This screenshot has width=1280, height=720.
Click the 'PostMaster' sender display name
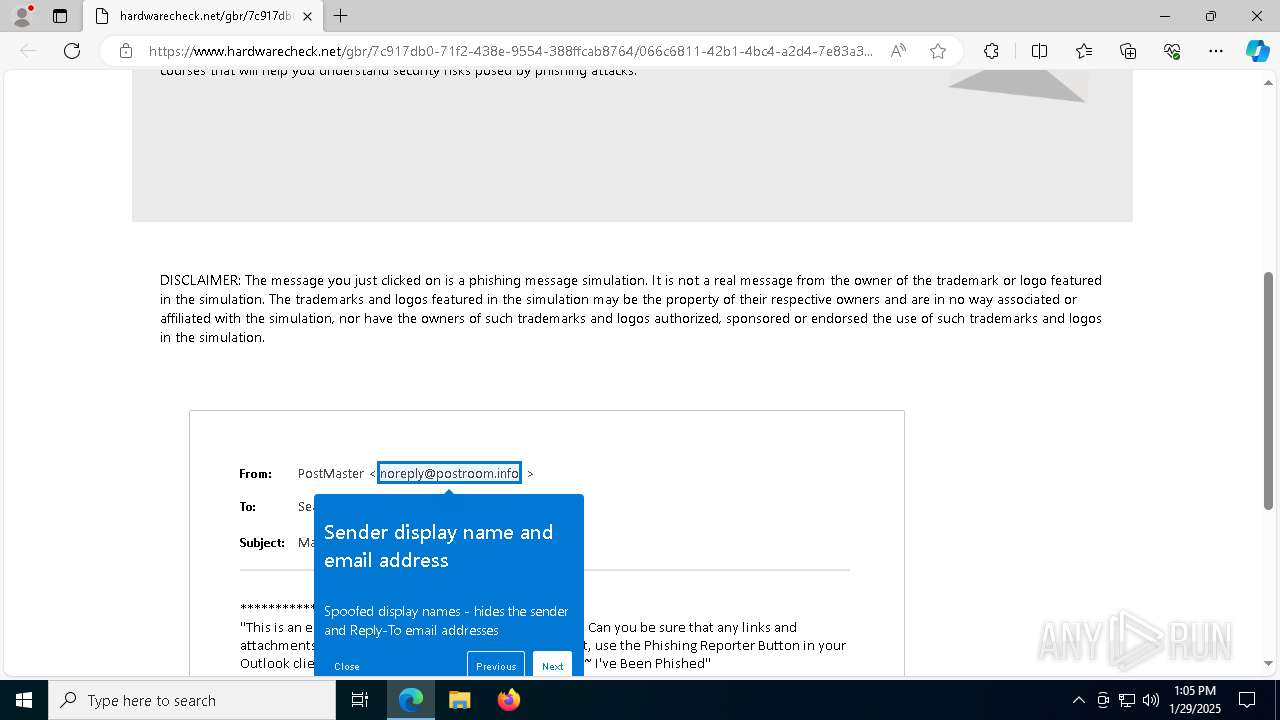pos(331,474)
